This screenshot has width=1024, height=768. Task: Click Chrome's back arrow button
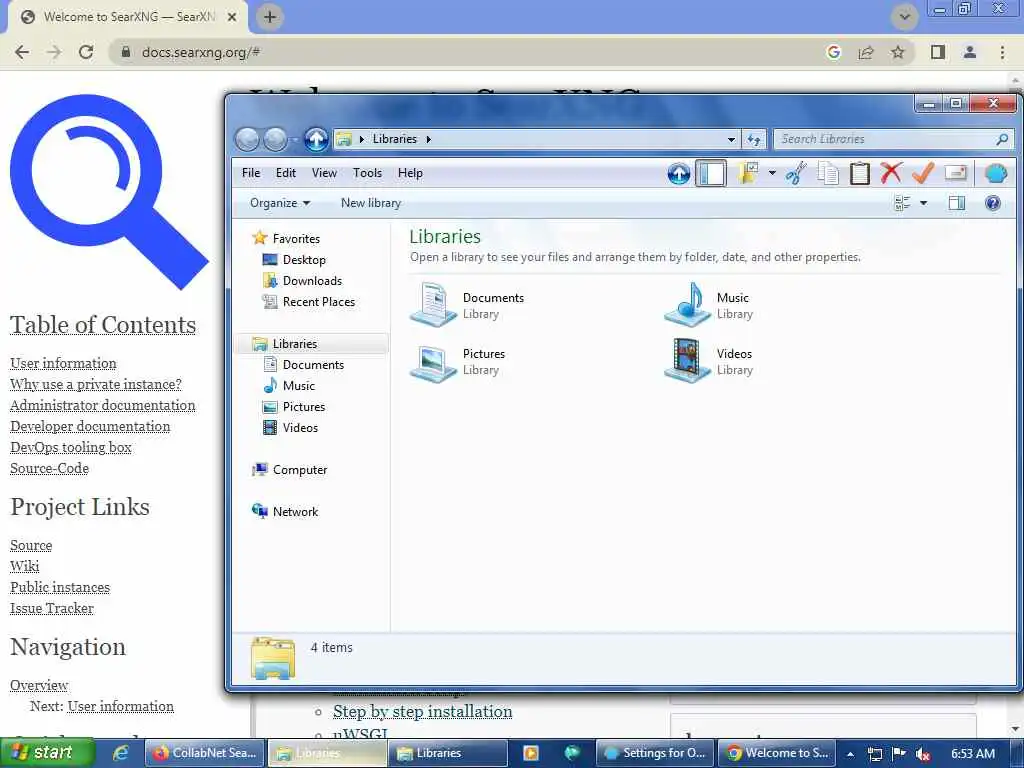coord(22,52)
